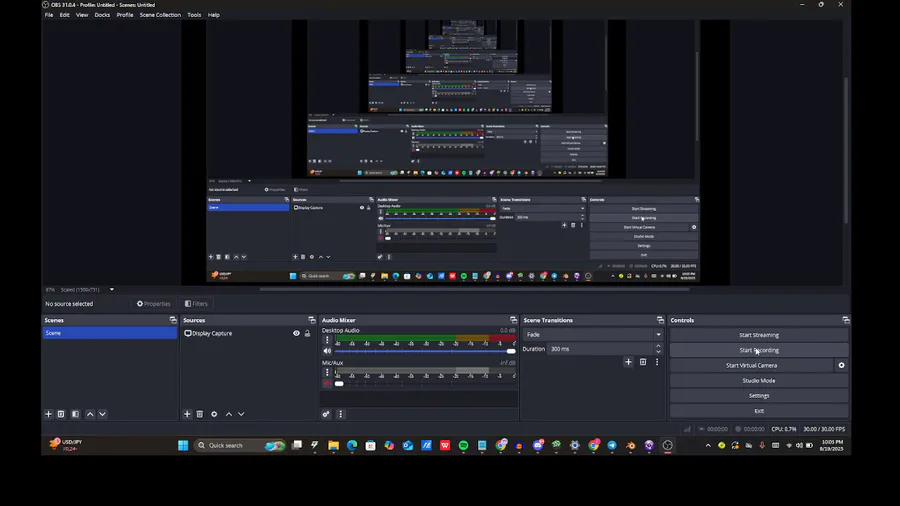Undock the Controls panel

[845, 320]
